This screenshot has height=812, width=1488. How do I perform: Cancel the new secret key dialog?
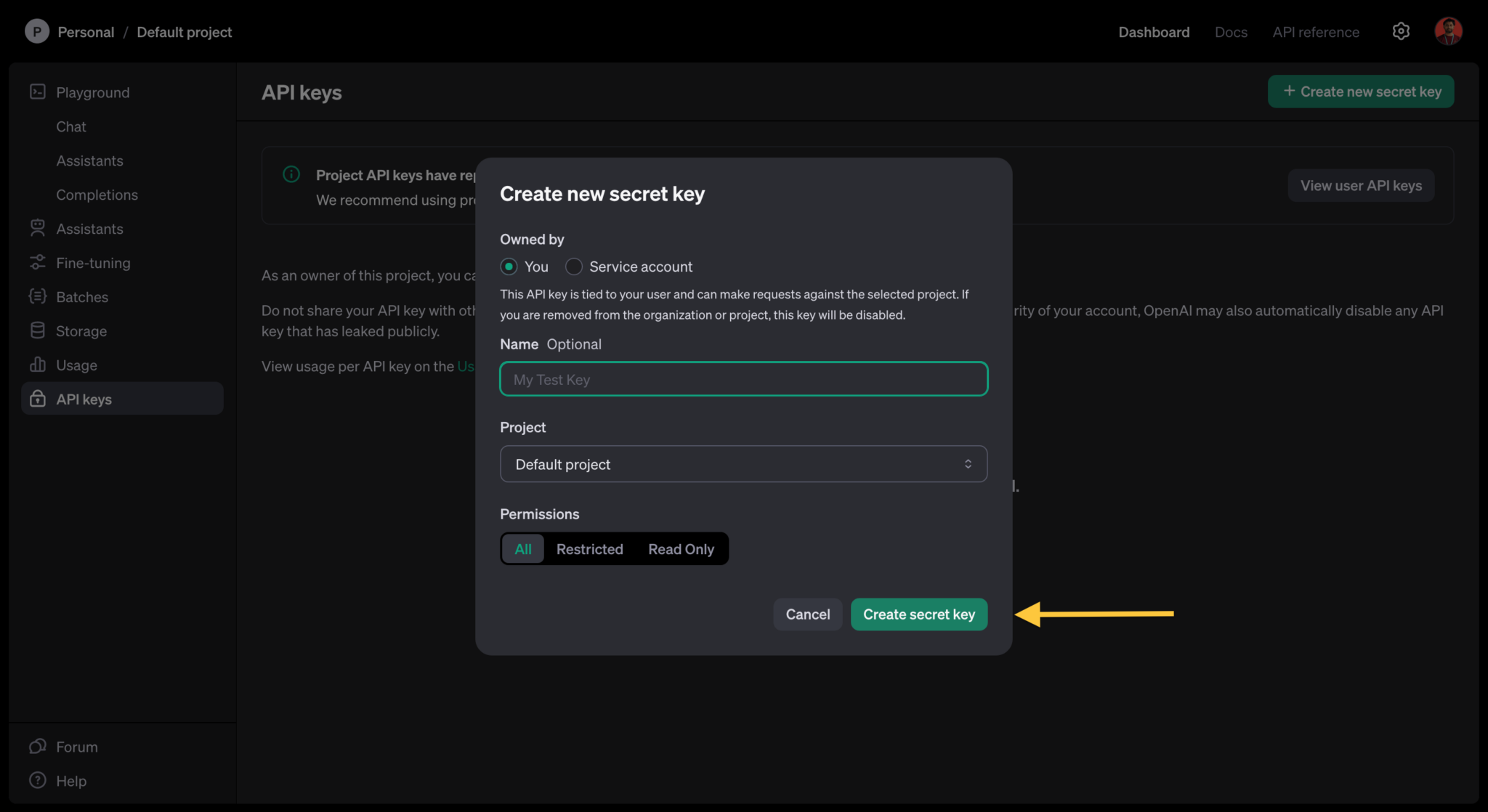click(x=807, y=614)
